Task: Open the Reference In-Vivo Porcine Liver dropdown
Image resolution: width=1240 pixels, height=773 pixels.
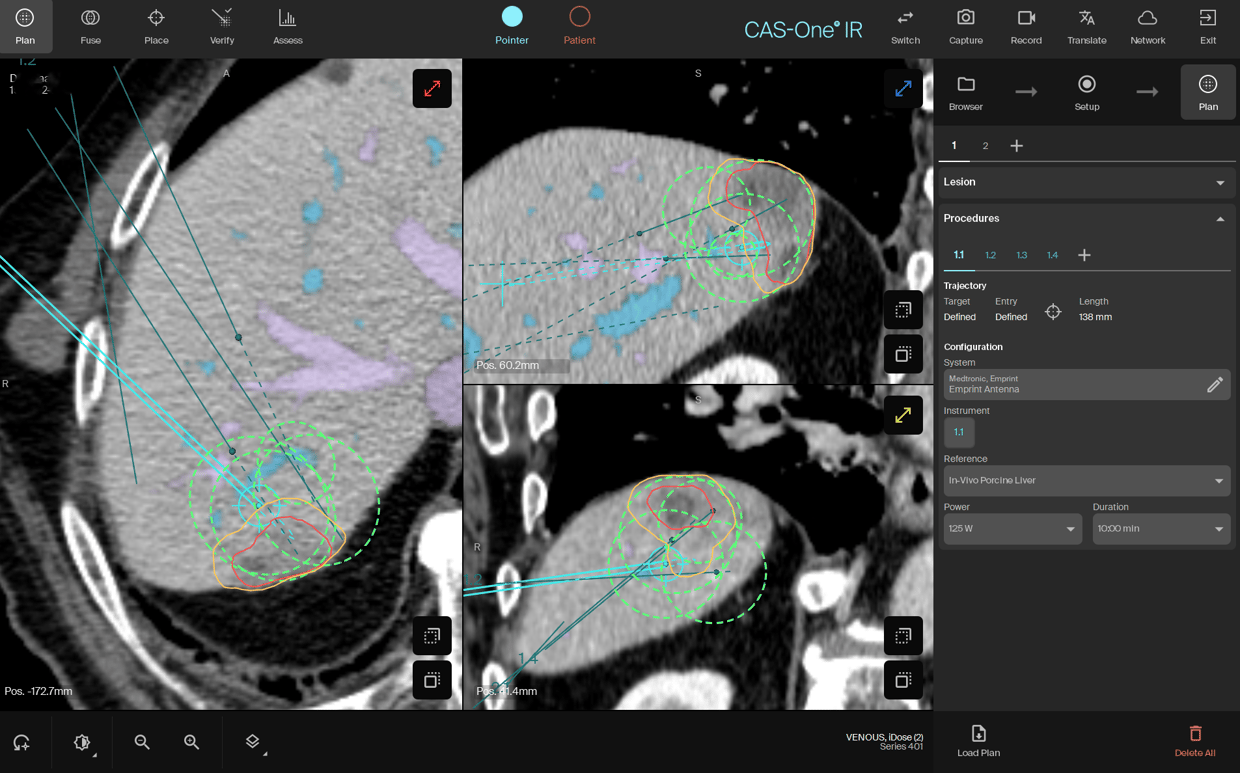Action: coord(1086,481)
